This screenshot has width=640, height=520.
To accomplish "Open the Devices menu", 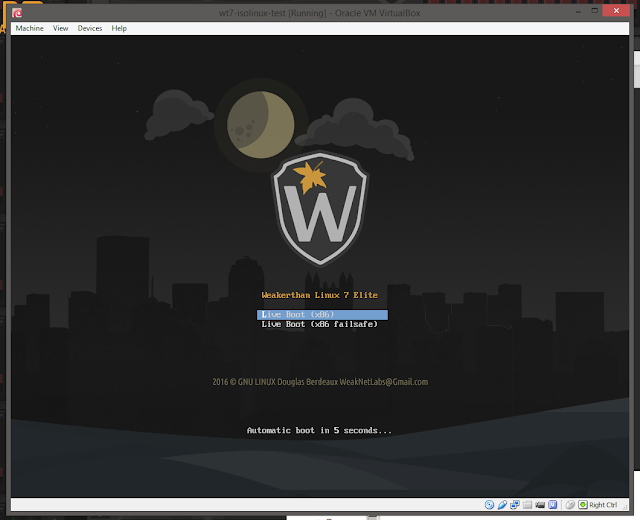I will tap(90, 28).
